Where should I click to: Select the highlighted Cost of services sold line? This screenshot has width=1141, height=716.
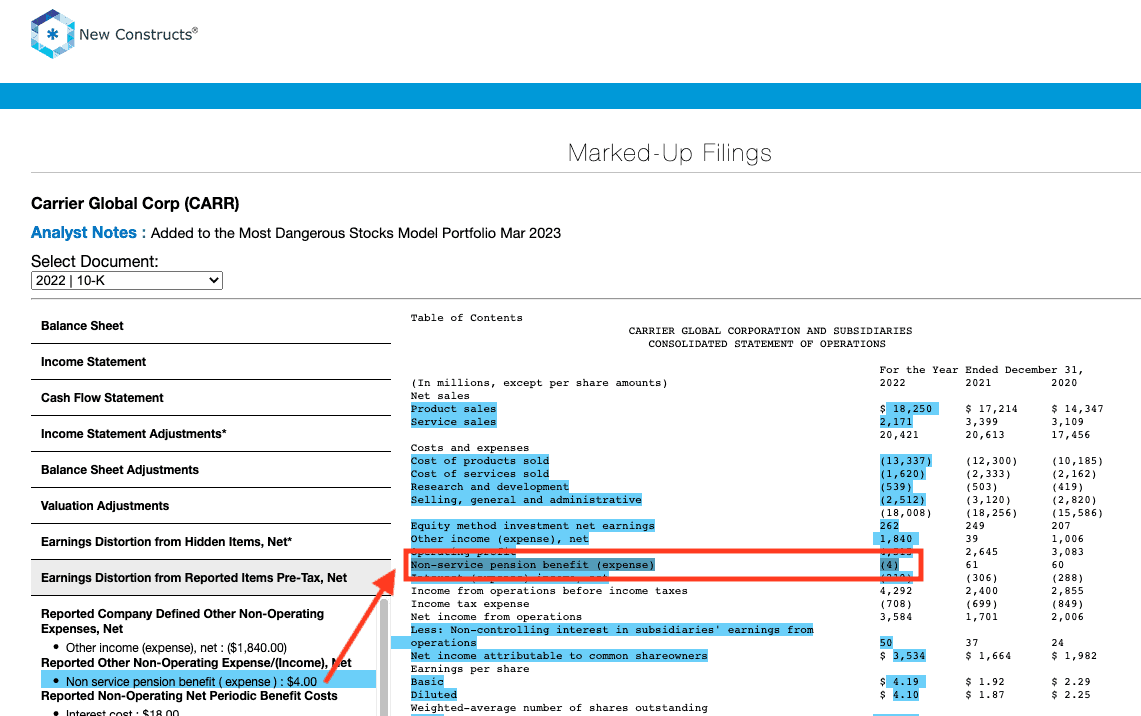click(480, 474)
